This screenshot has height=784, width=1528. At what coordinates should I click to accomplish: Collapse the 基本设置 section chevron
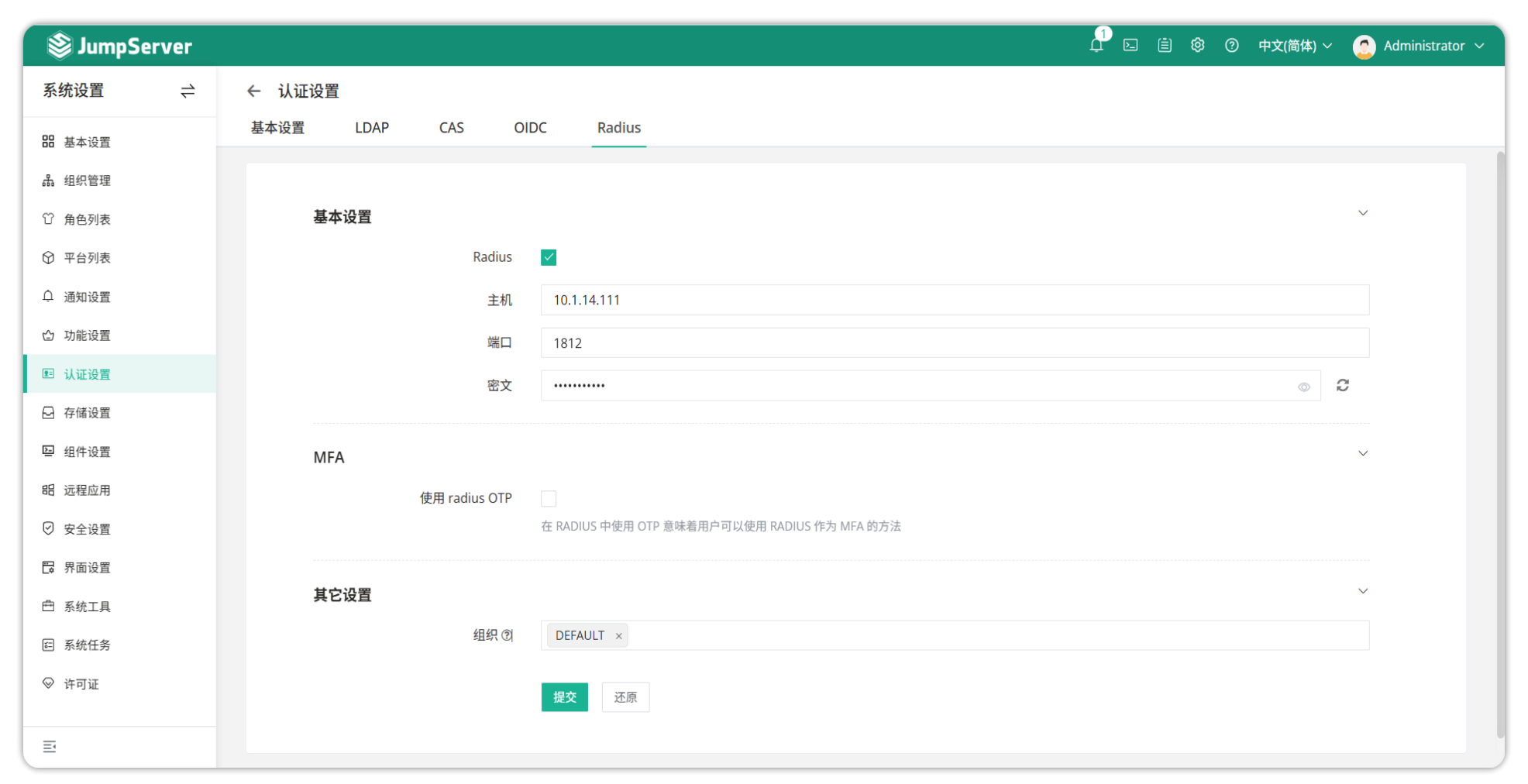pyautogui.click(x=1363, y=213)
